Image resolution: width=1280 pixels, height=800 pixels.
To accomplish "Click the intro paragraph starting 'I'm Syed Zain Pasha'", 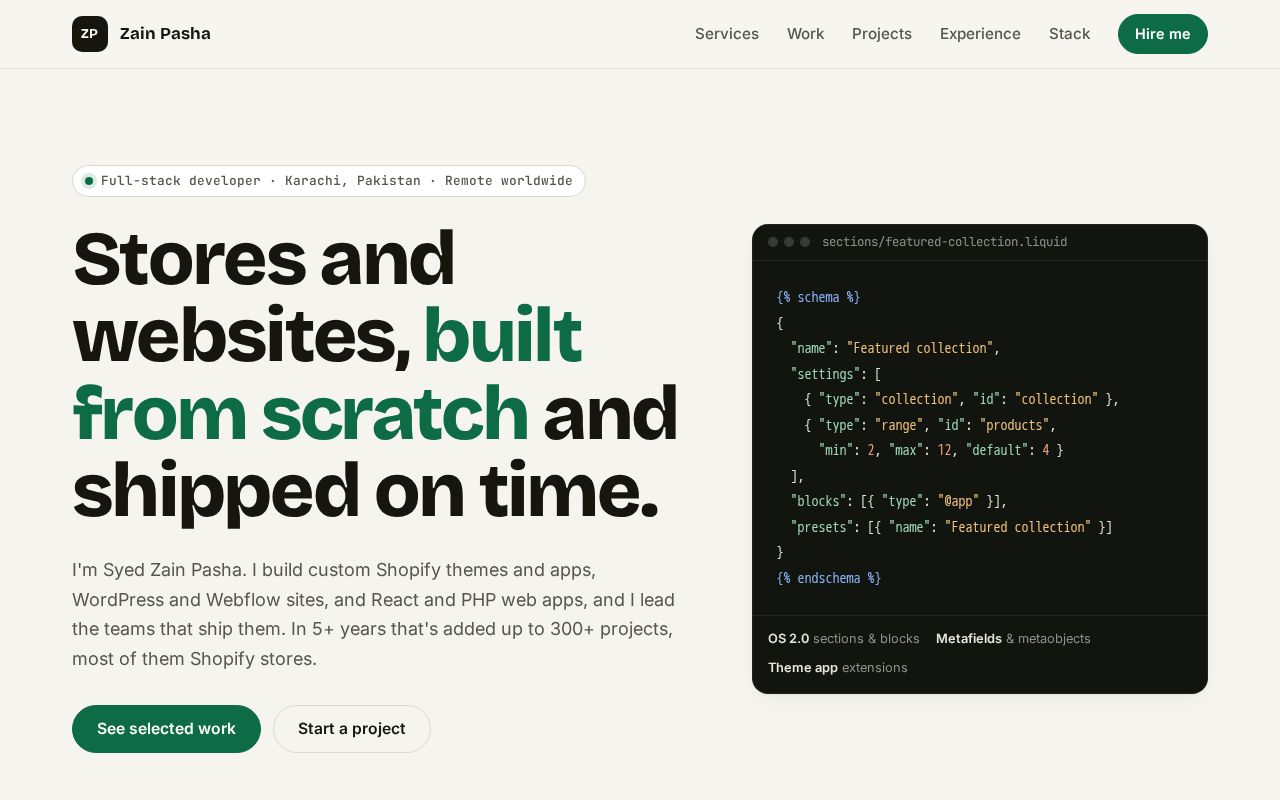I will click(x=374, y=614).
